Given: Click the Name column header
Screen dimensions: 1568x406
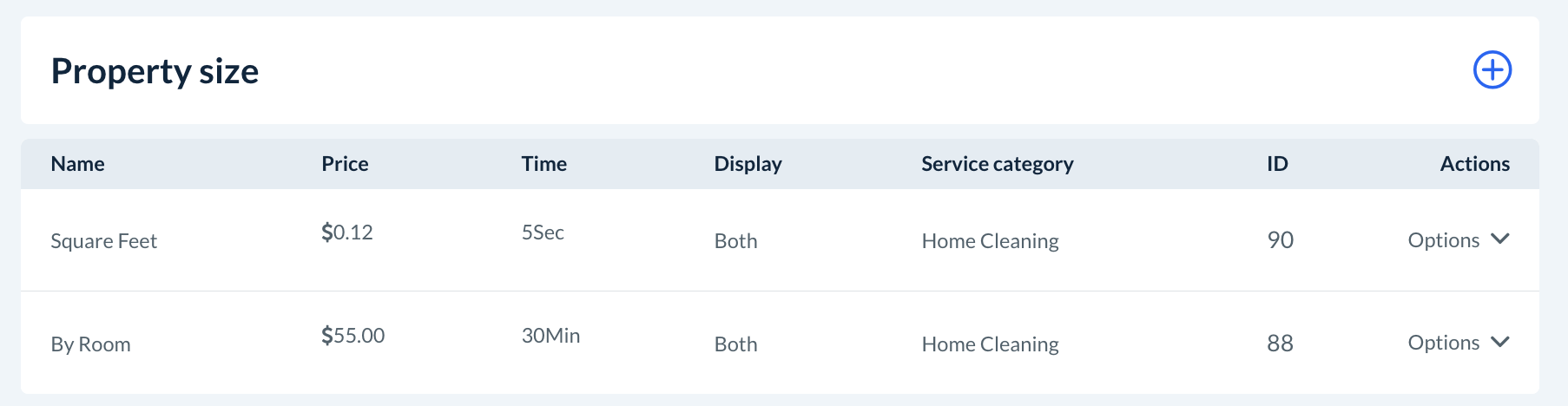Looking at the screenshot, I should pos(77,164).
